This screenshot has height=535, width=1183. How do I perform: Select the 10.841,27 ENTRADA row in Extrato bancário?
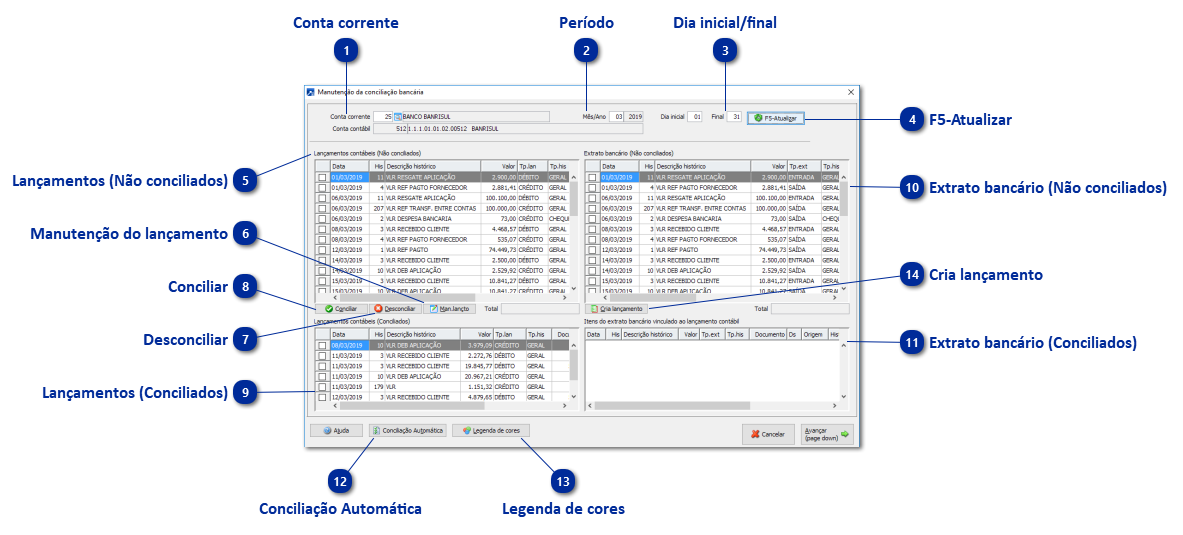[712, 280]
